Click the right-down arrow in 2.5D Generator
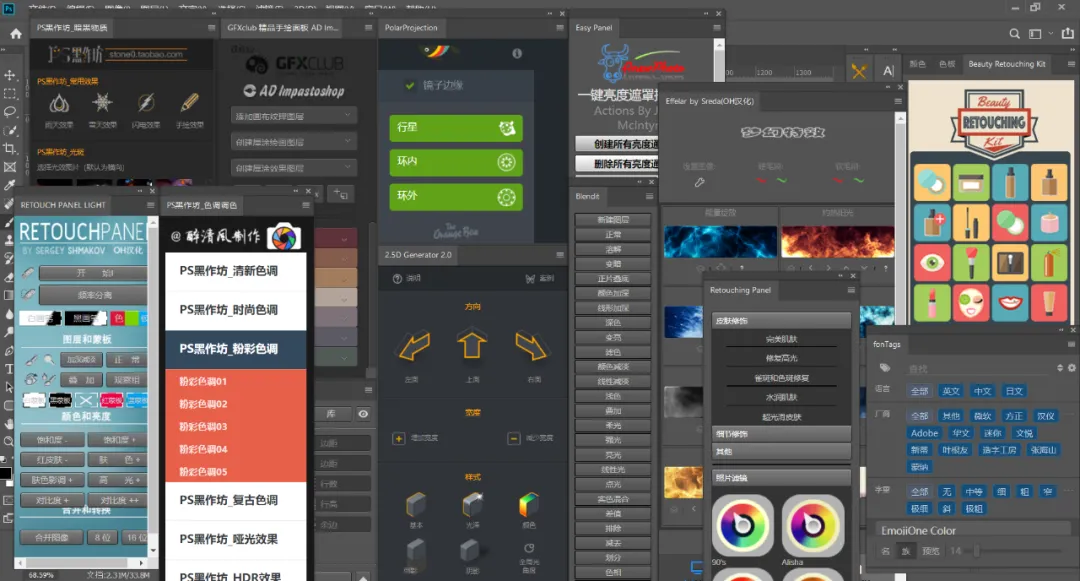 point(531,346)
